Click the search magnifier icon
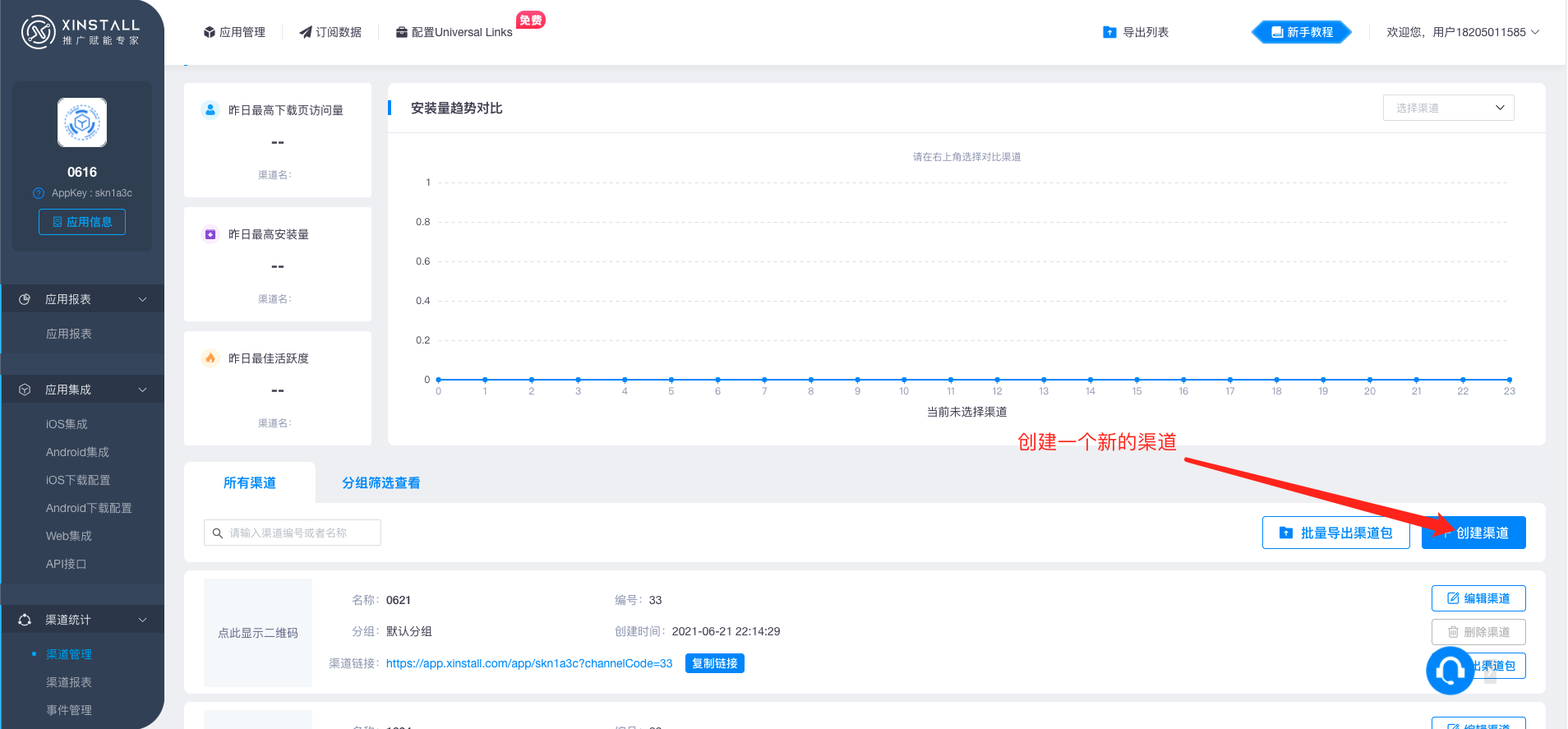 (x=218, y=533)
